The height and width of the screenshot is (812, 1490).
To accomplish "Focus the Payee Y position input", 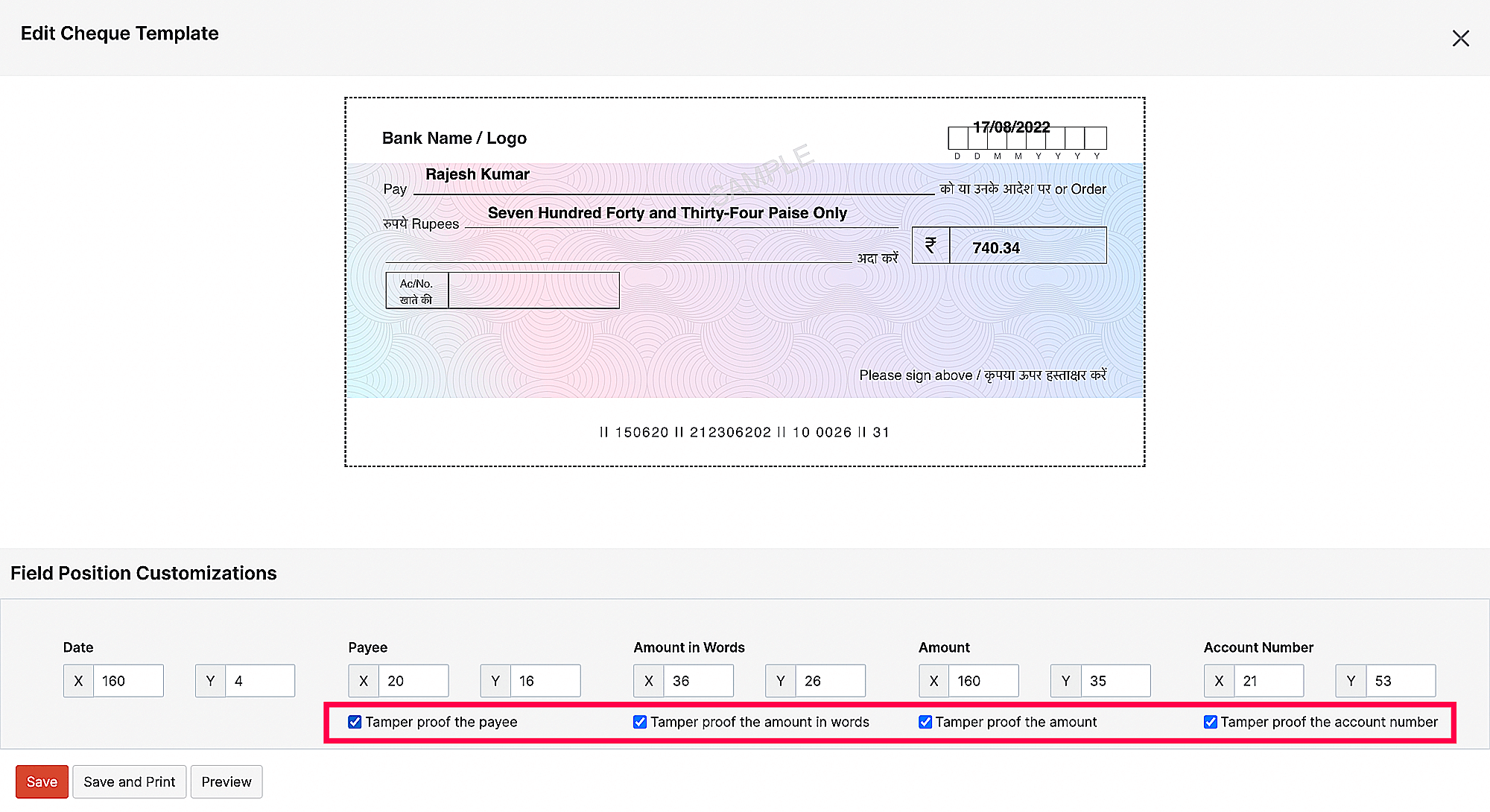I will coord(545,681).
